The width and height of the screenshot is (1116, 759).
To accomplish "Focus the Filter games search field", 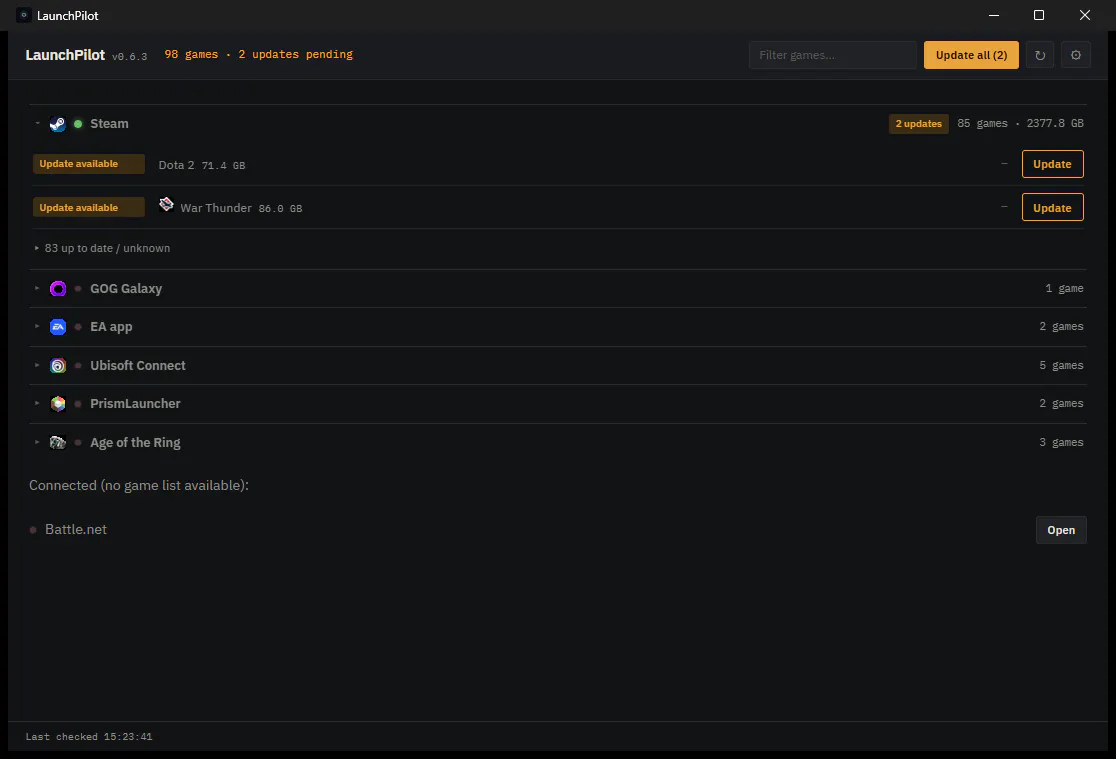I will [x=832, y=55].
